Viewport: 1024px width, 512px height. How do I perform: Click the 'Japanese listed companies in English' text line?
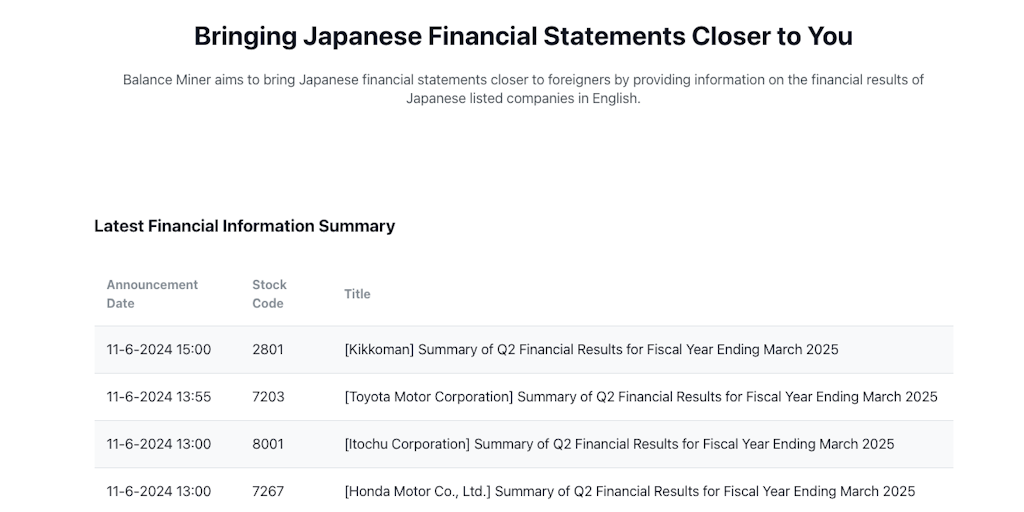coord(523,98)
